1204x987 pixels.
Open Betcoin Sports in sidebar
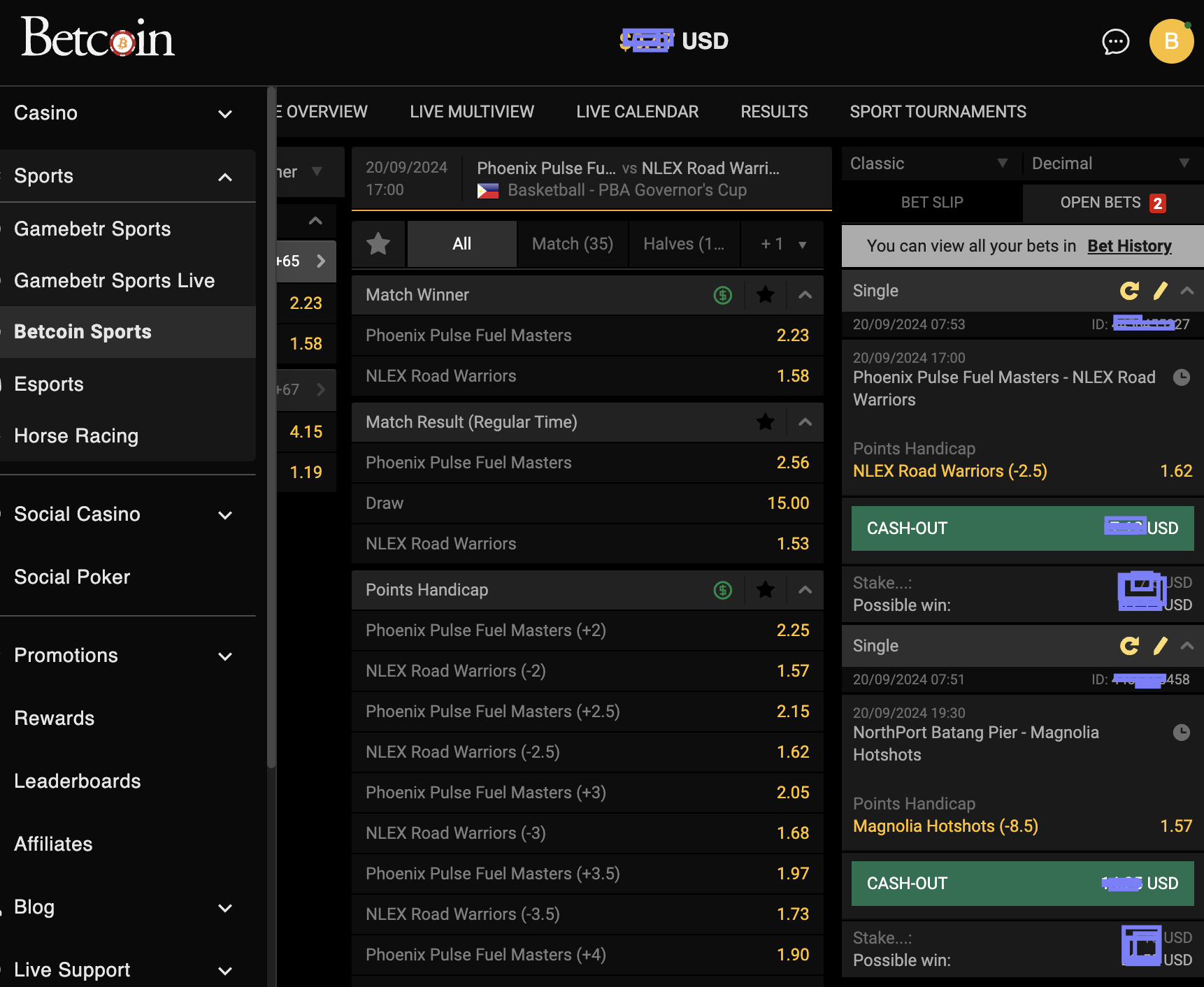click(x=128, y=332)
